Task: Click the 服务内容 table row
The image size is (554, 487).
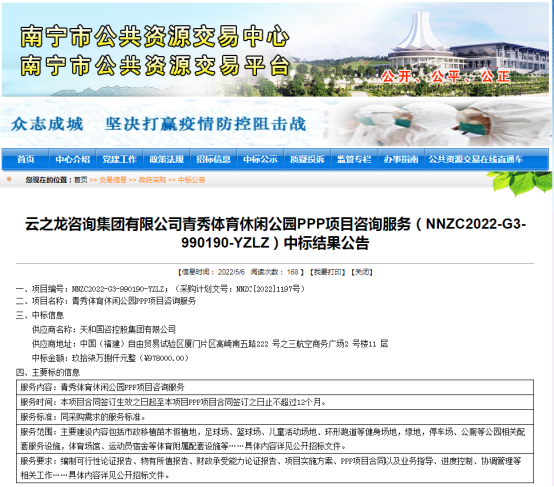Action: [275, 387]
